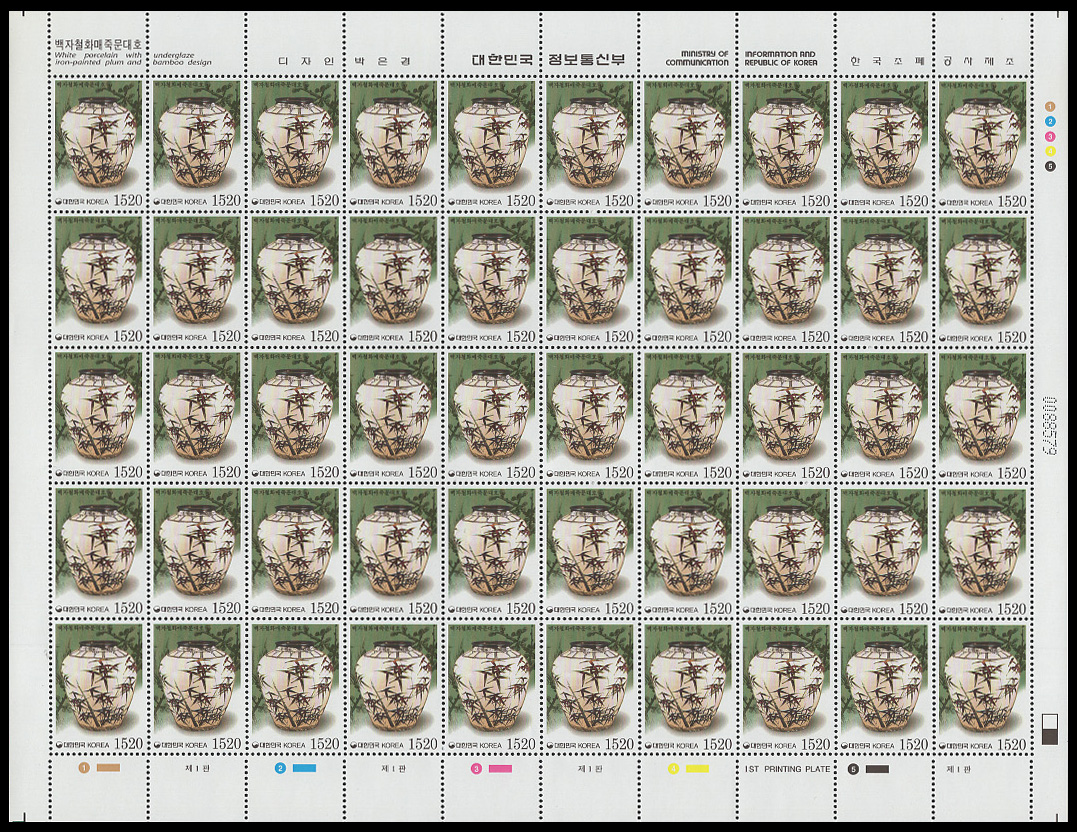Click yellow numbered circle 4 in bottom margin
Image resolution: width=1077 pixels, height=832 pixels.
click(x=673, y=769)
